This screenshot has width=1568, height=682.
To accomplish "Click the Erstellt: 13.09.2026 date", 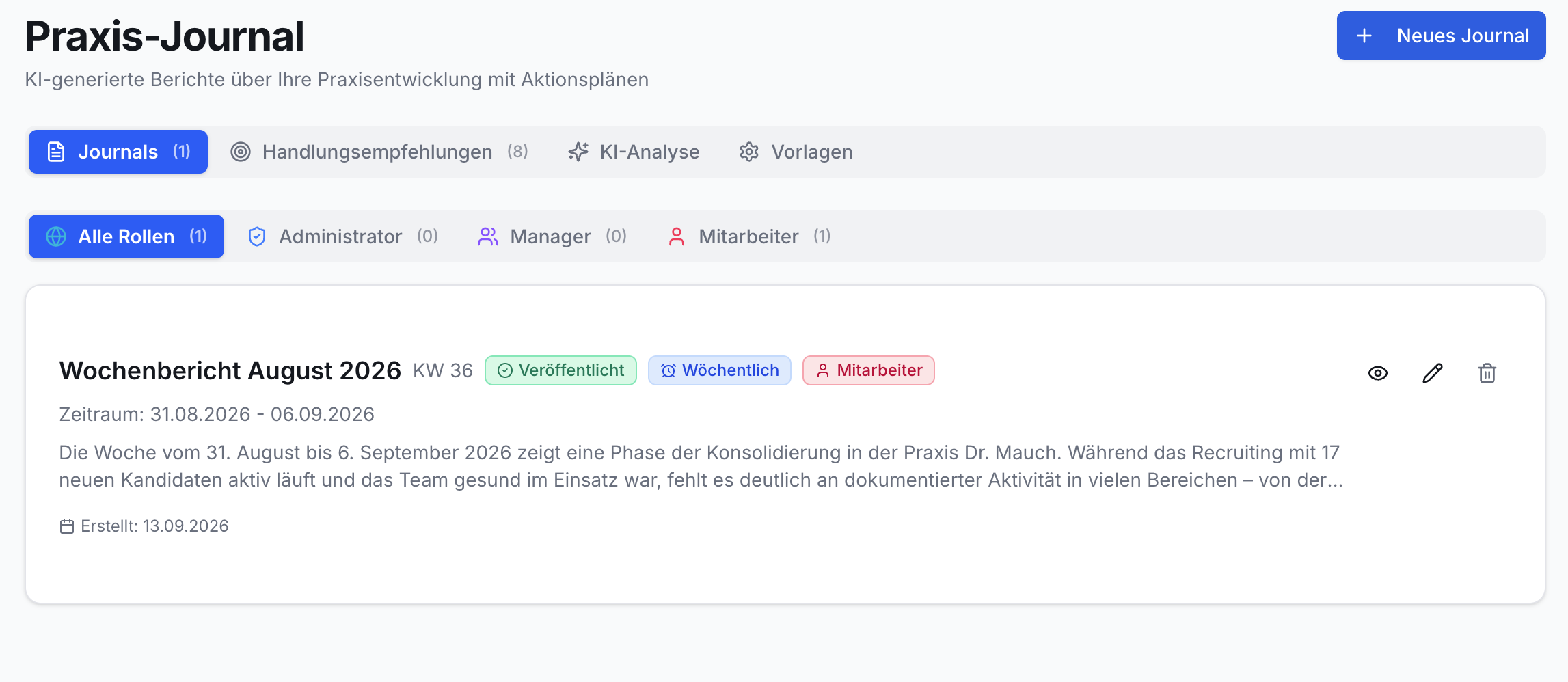I will pyautogui.click(x=144, y=526).
